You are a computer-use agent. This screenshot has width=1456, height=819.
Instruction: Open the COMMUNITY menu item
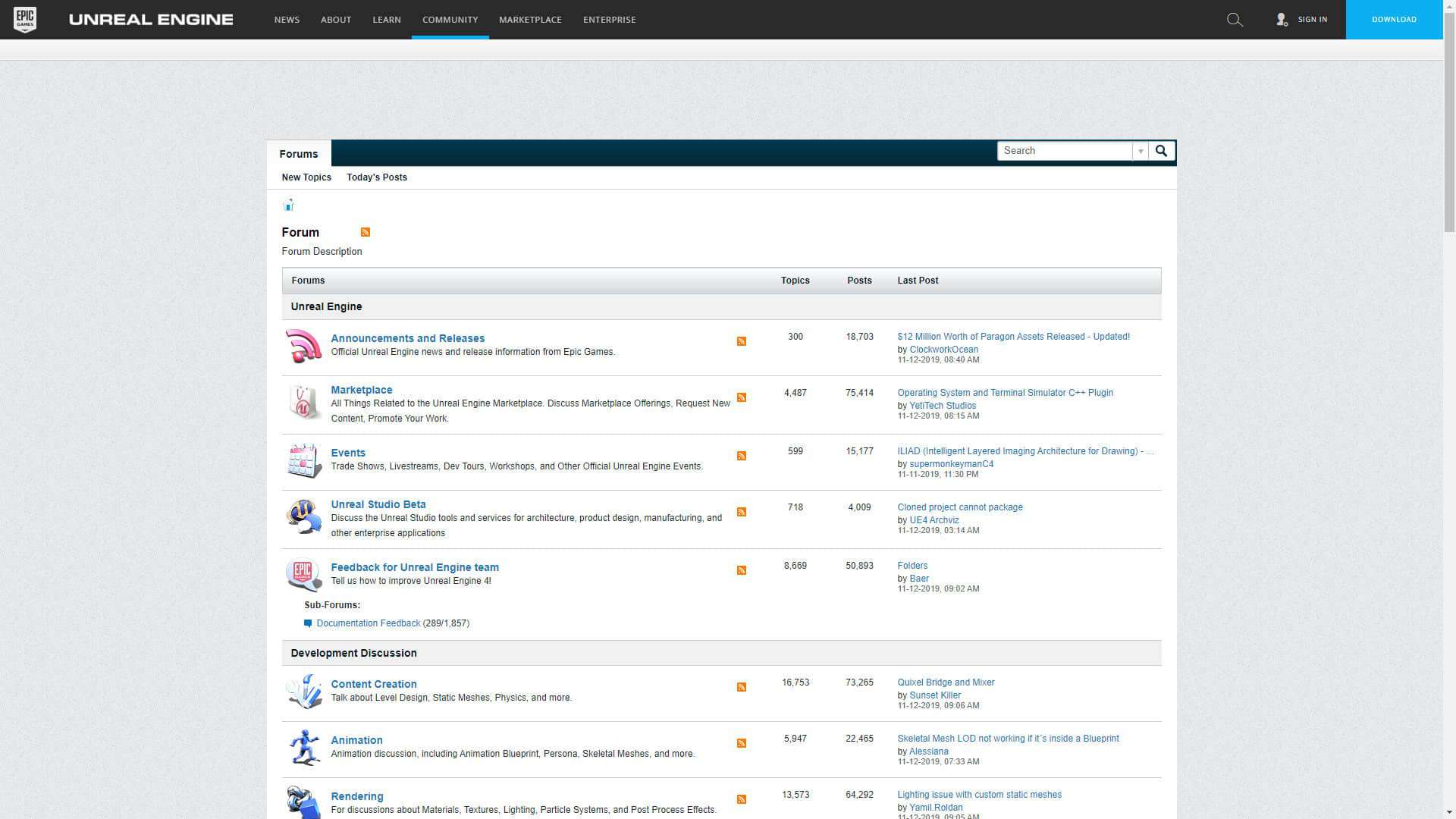[450, 20]
